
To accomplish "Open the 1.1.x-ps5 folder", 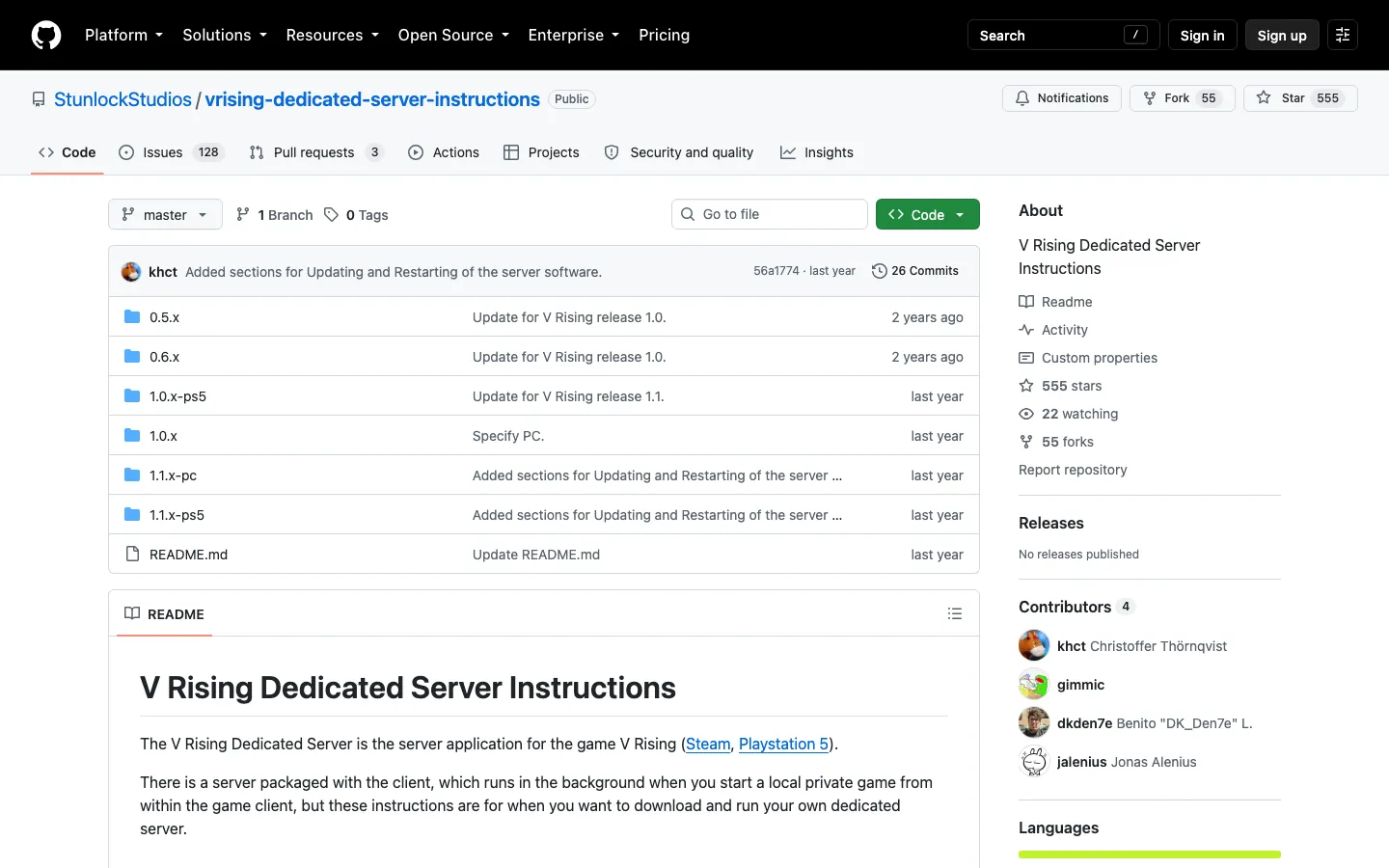I will click(177, 515).
